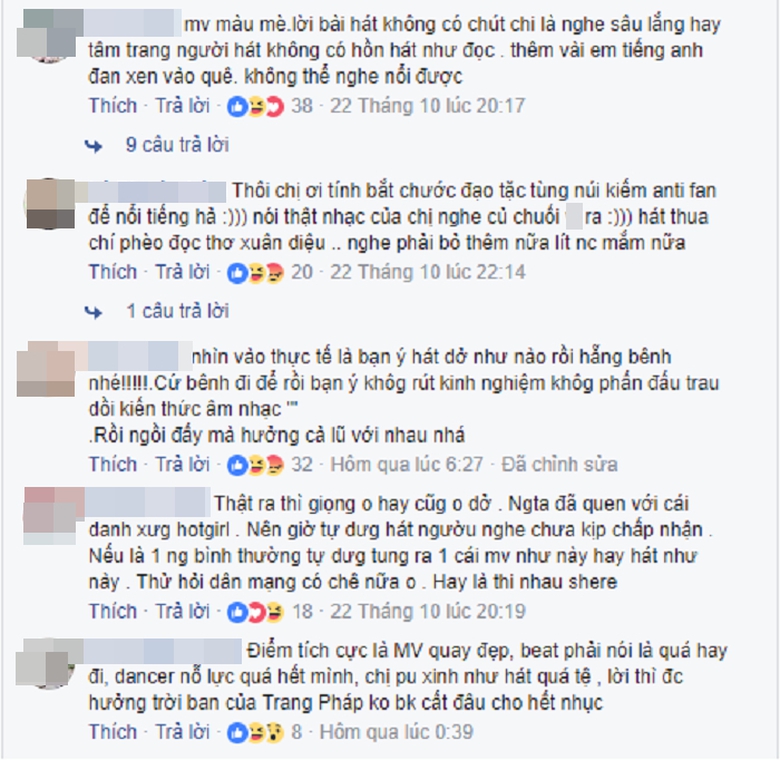Click Thích on the 'Điểm tích cực' comment
This screenshot has width=780, height=760.
(112, 732)
